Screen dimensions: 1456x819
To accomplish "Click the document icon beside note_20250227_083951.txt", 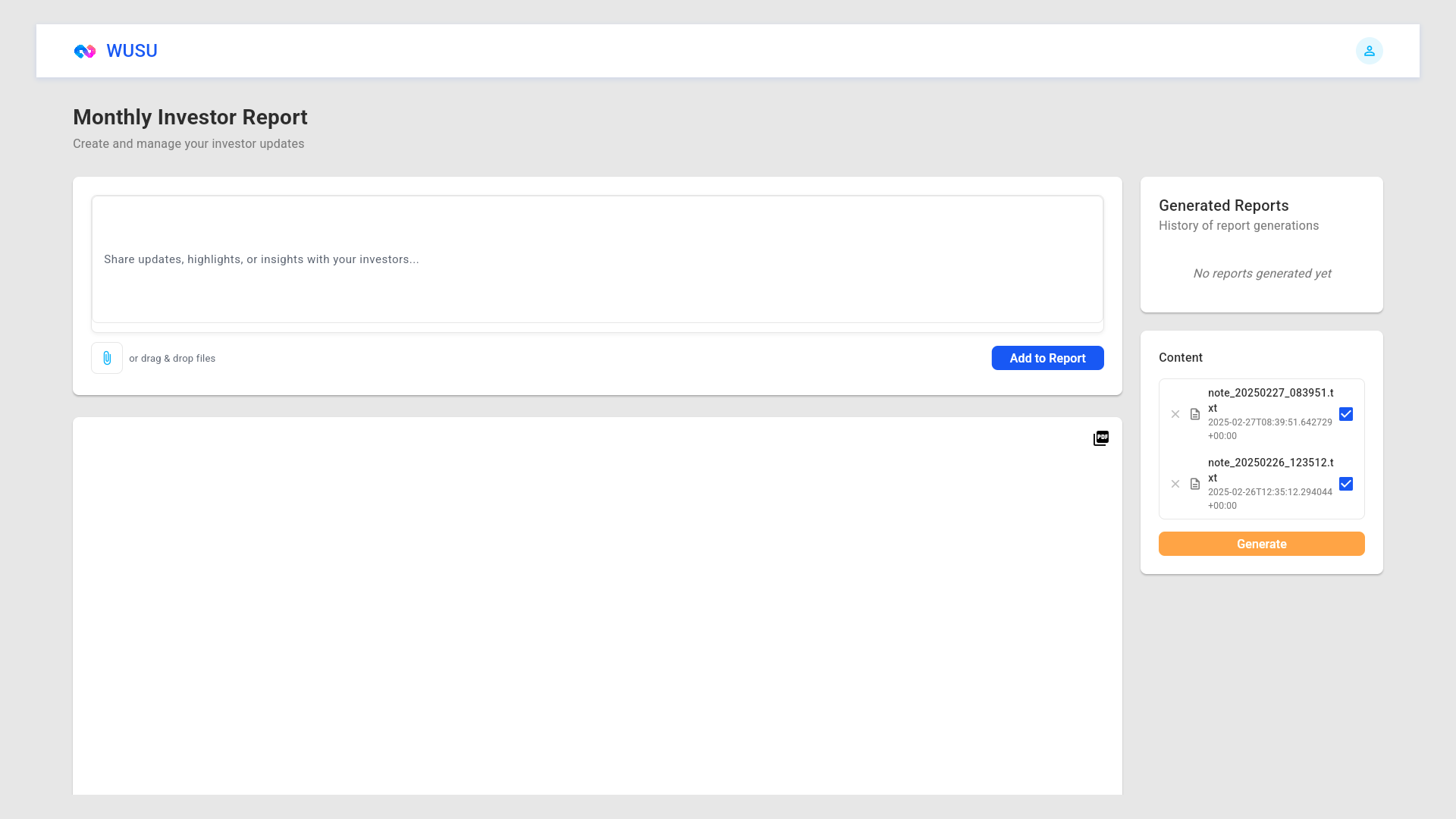I will click(x=1195, y=414).
